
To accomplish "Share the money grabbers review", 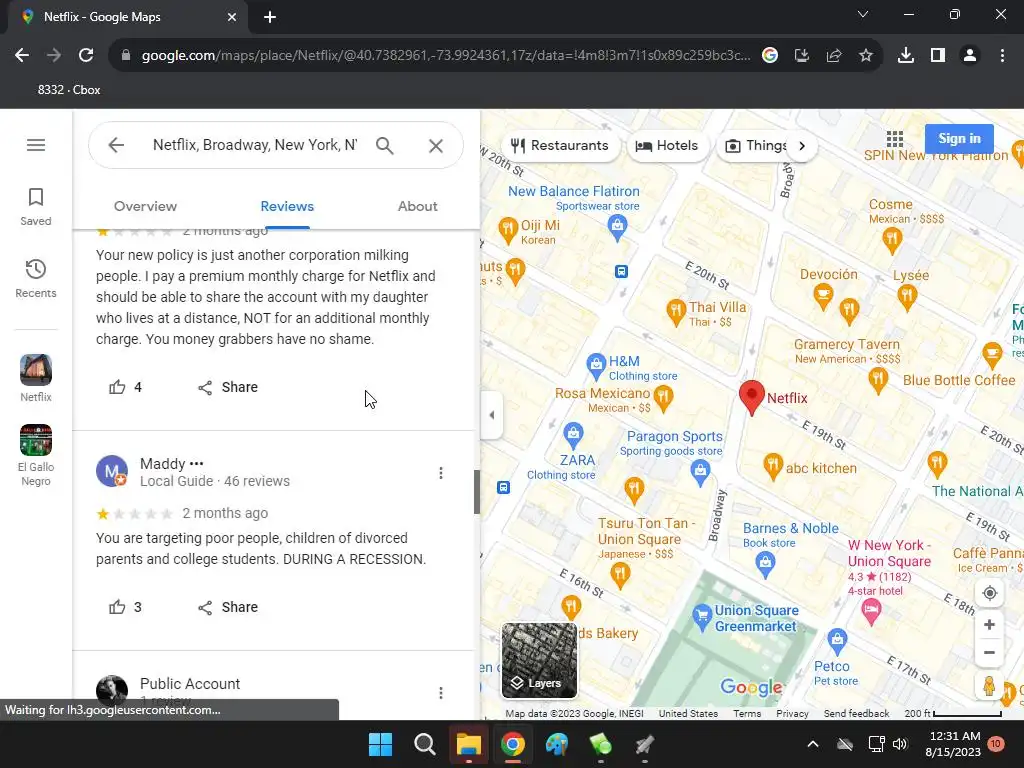I will coord(227,387).
